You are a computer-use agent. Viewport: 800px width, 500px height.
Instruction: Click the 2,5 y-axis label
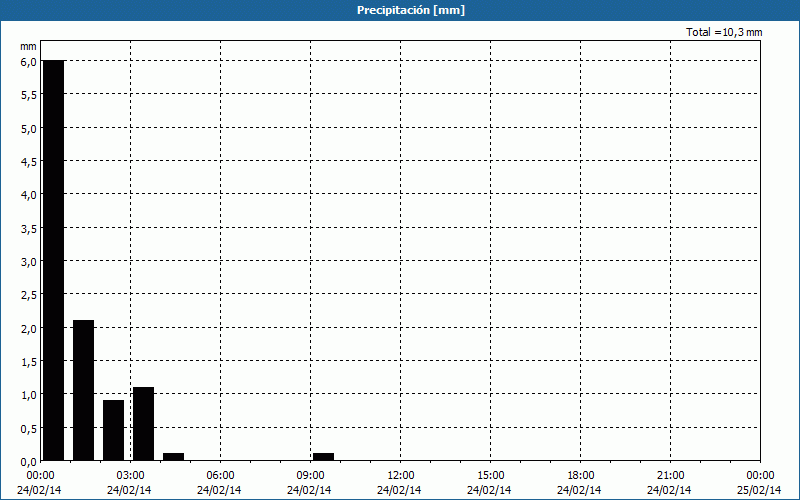coord(29,295)
